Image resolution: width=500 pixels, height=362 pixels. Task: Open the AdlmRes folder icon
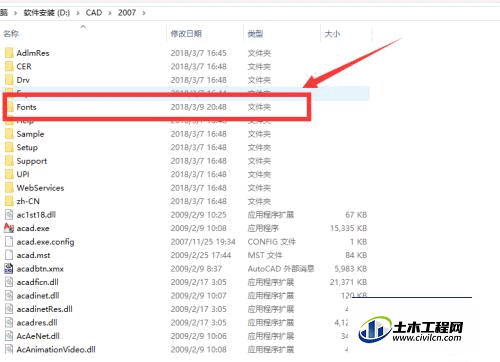point(9,53)
